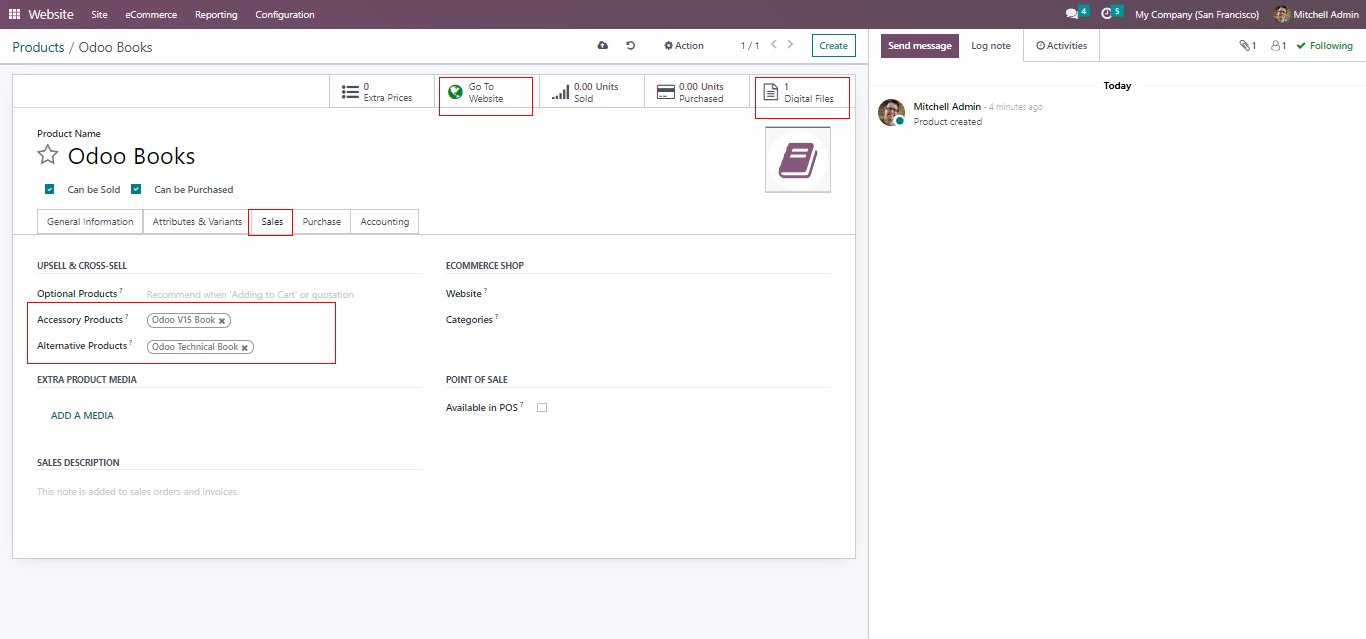The height and width of the screenshot is (639, 1366).
Task: Click the cloud save icon
Action: coord(602,46)
